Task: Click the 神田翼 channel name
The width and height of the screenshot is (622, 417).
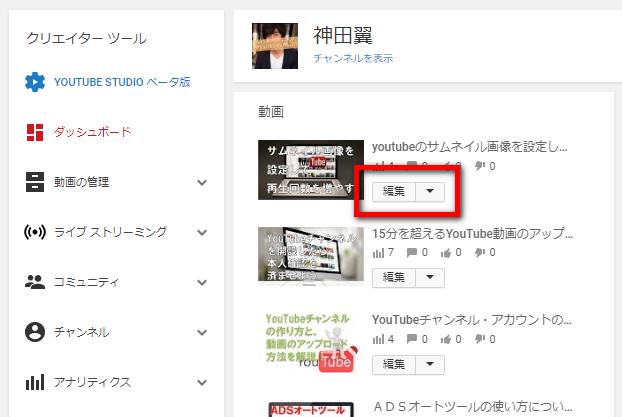Action: click(x=343, y=36)
